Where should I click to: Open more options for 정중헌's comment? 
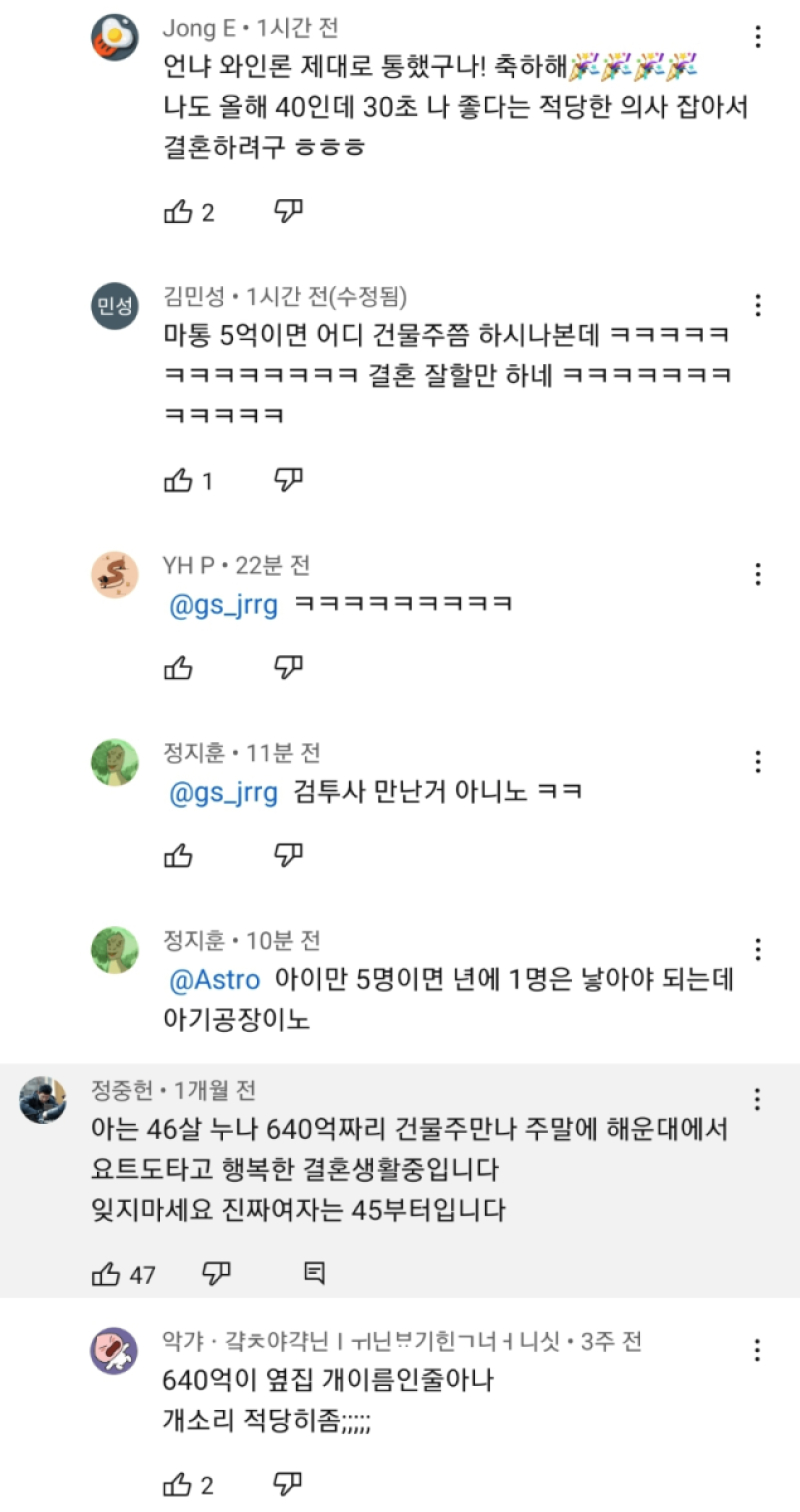click(758, 1100)
